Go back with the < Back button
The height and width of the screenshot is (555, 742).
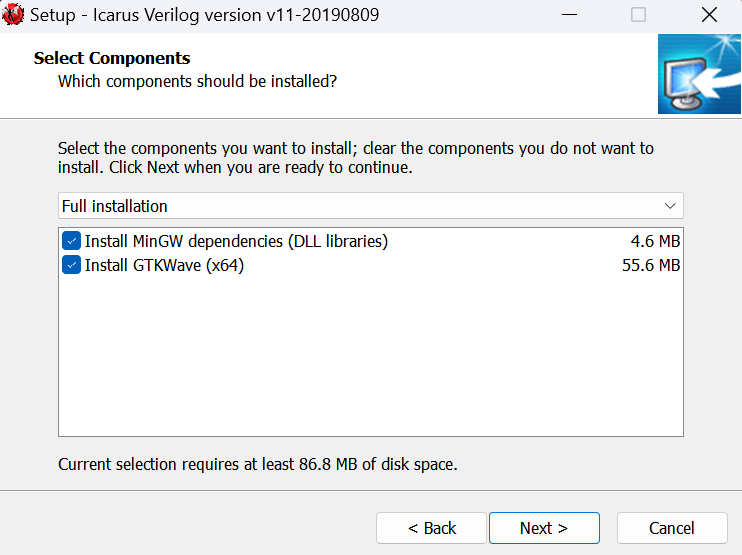click(x=431, y=528)
